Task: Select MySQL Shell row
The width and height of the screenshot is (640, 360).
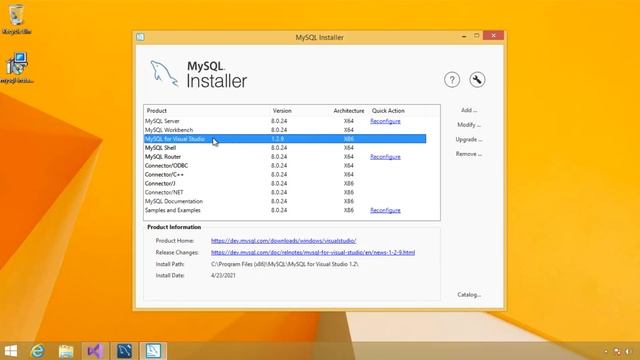Action: click(285, 148)
